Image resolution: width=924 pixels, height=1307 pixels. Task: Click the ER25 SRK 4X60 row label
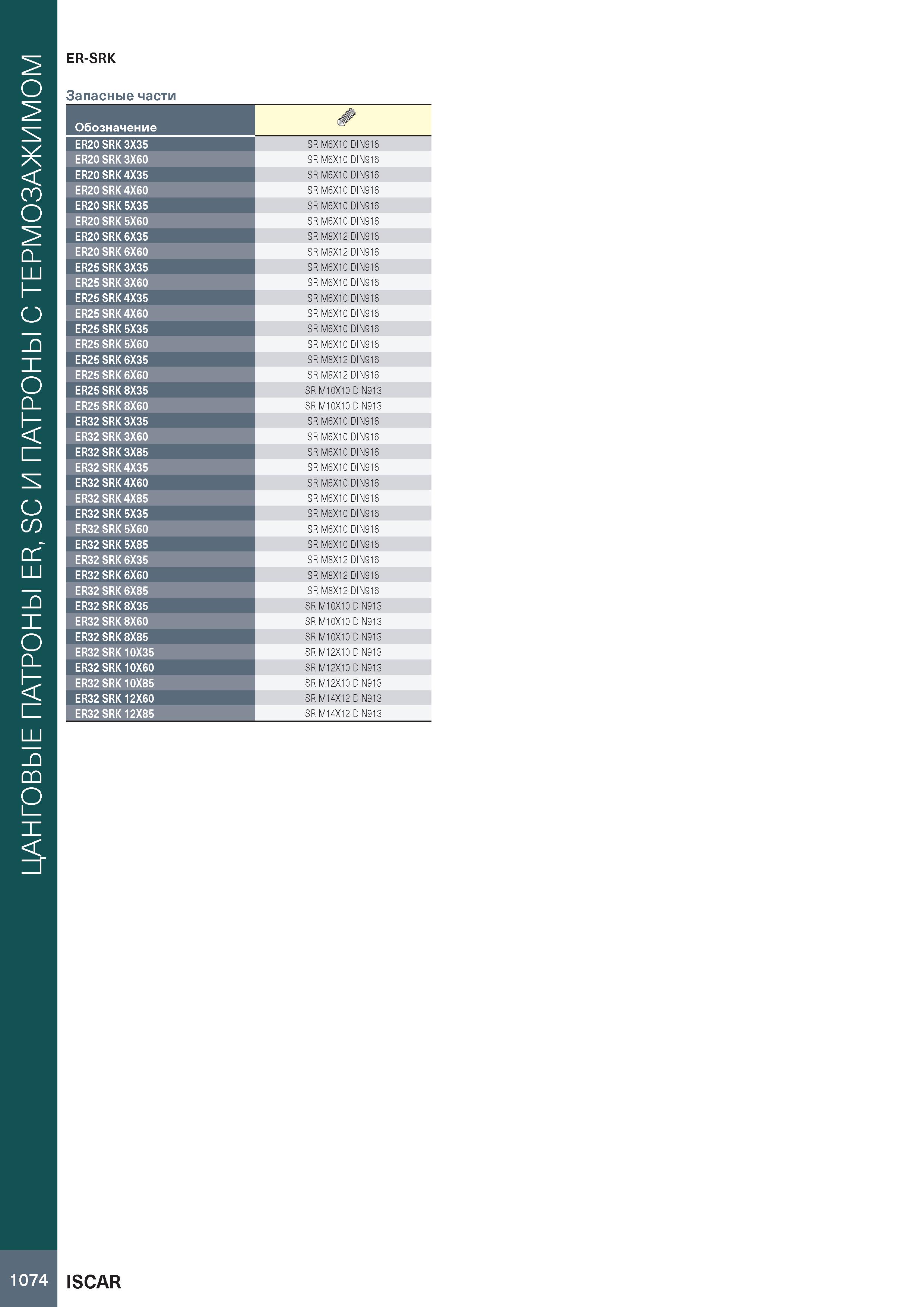pos(111,314)
